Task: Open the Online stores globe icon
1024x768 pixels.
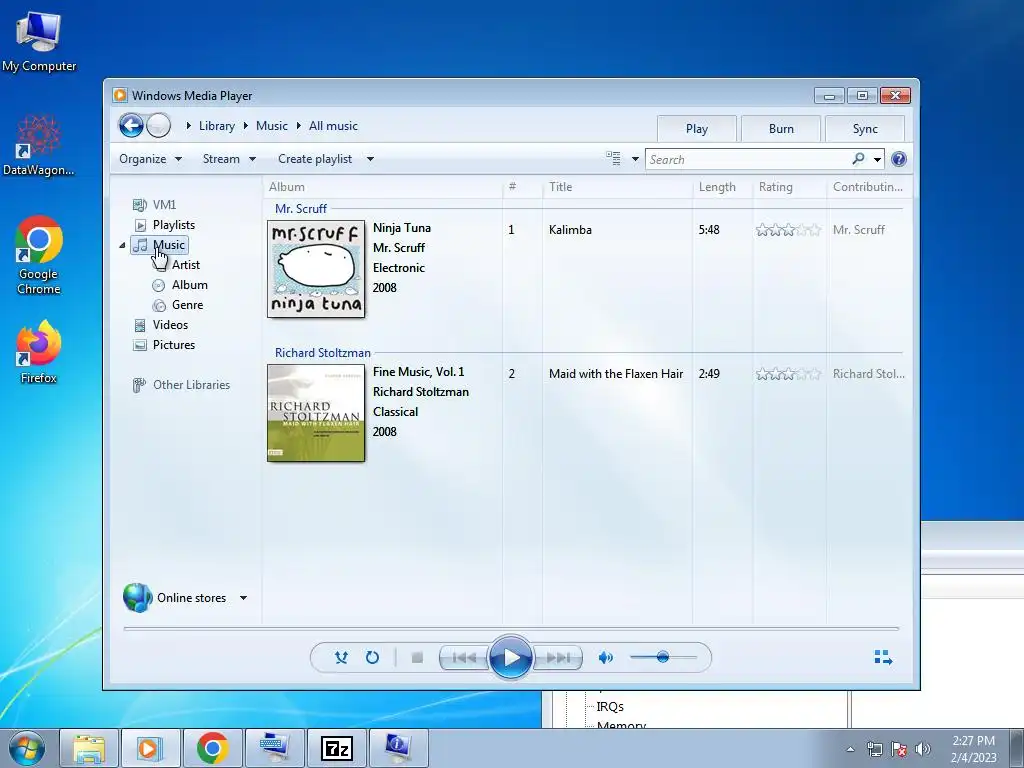Action: point(138,597)
